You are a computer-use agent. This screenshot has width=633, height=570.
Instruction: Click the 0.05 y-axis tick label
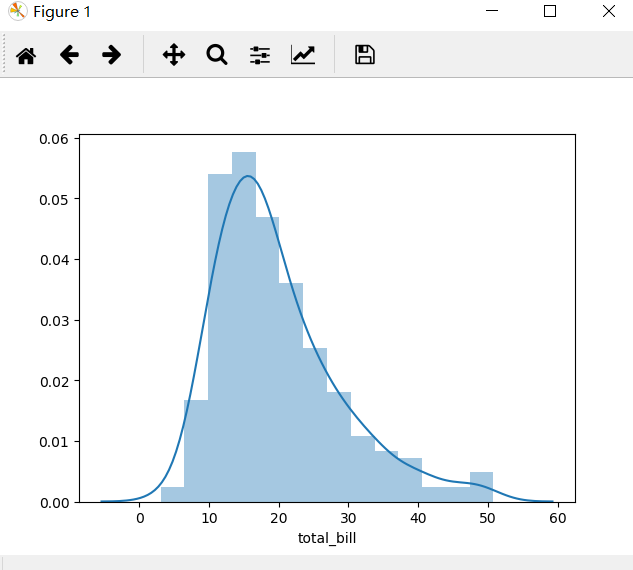click(54, 200)
